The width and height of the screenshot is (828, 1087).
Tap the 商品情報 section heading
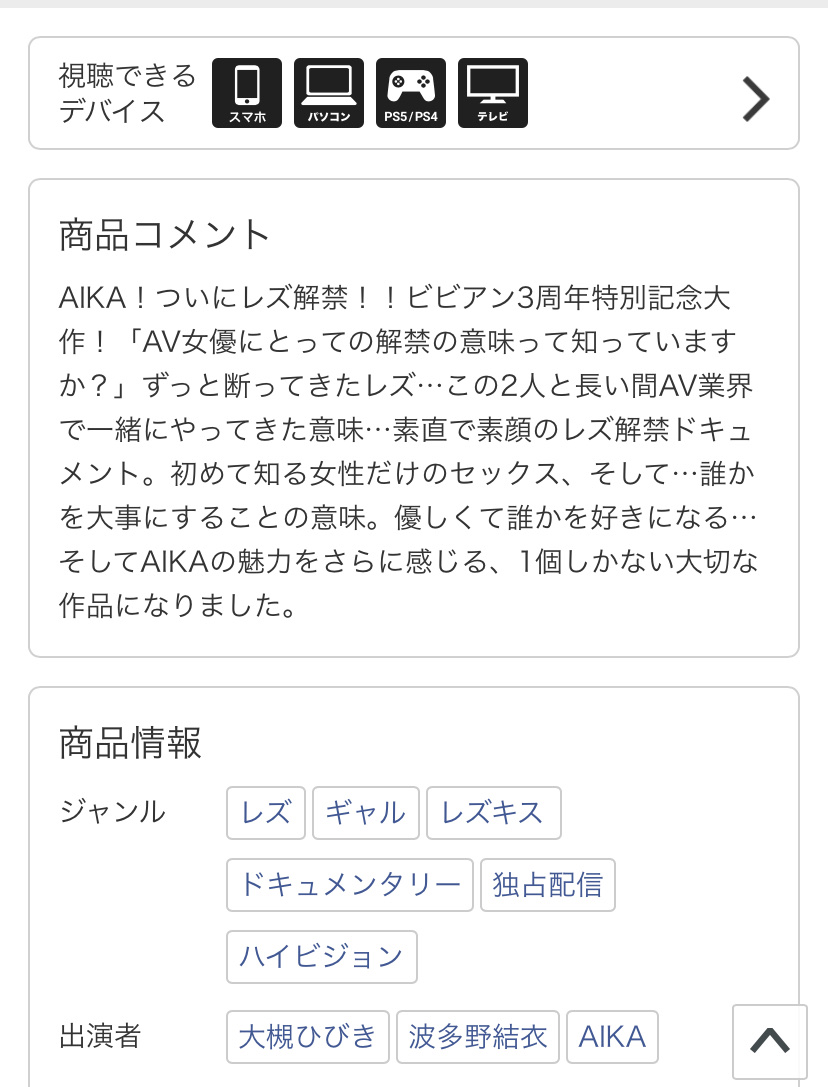pyautogui.click(x=130, y=742)
